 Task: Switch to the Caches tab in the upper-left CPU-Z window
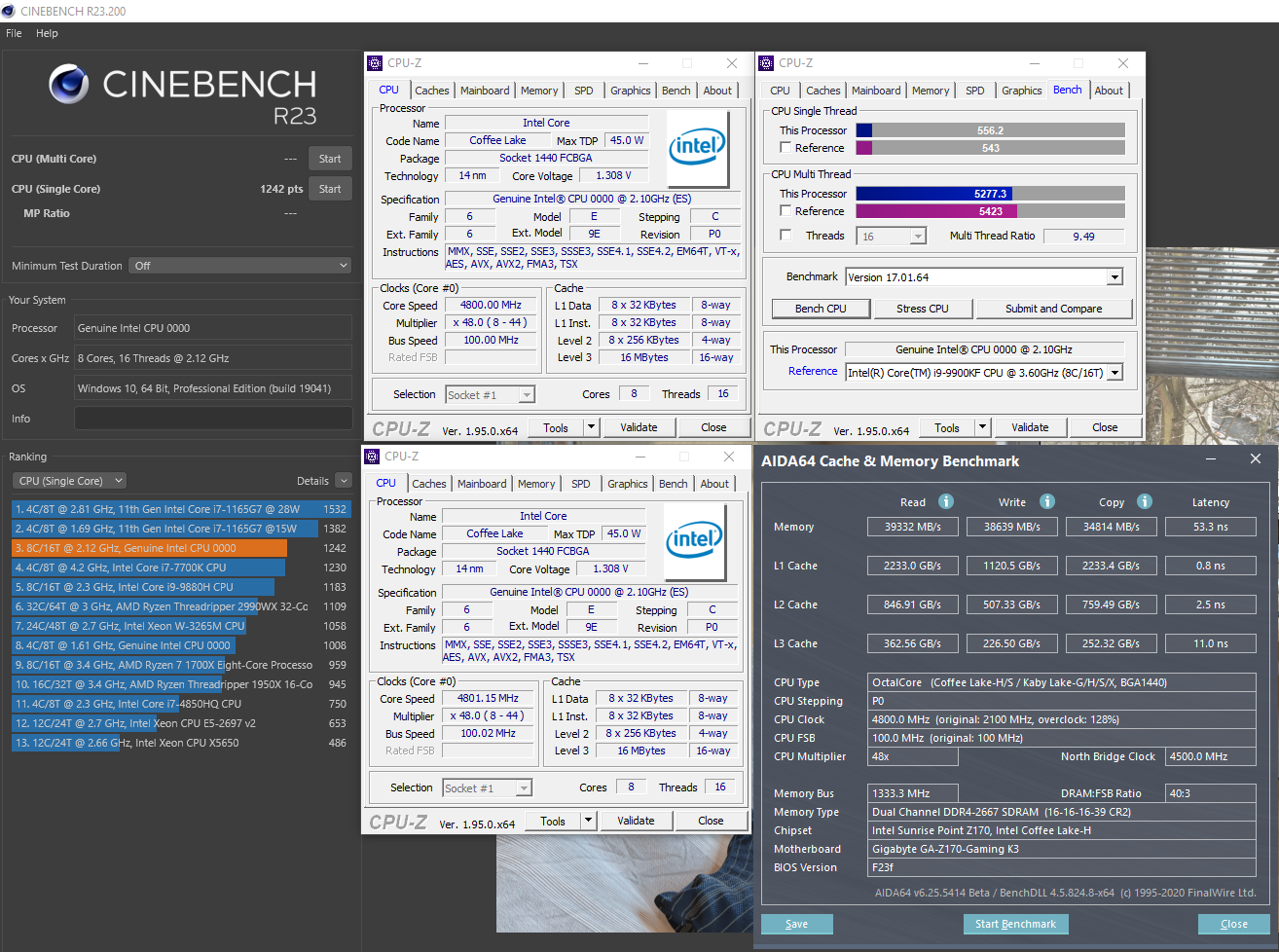(432, 91)
